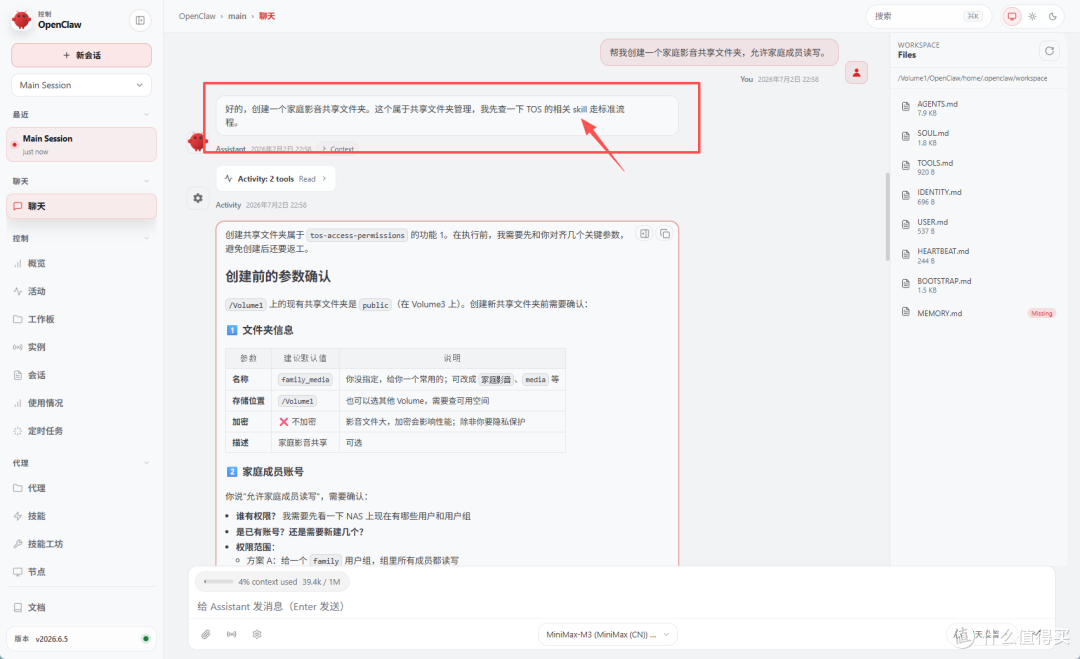Viewport: 1080px width, 659px height.
Task: Refresh the workspace Files panel
Action: click(x=1049, y=51)
